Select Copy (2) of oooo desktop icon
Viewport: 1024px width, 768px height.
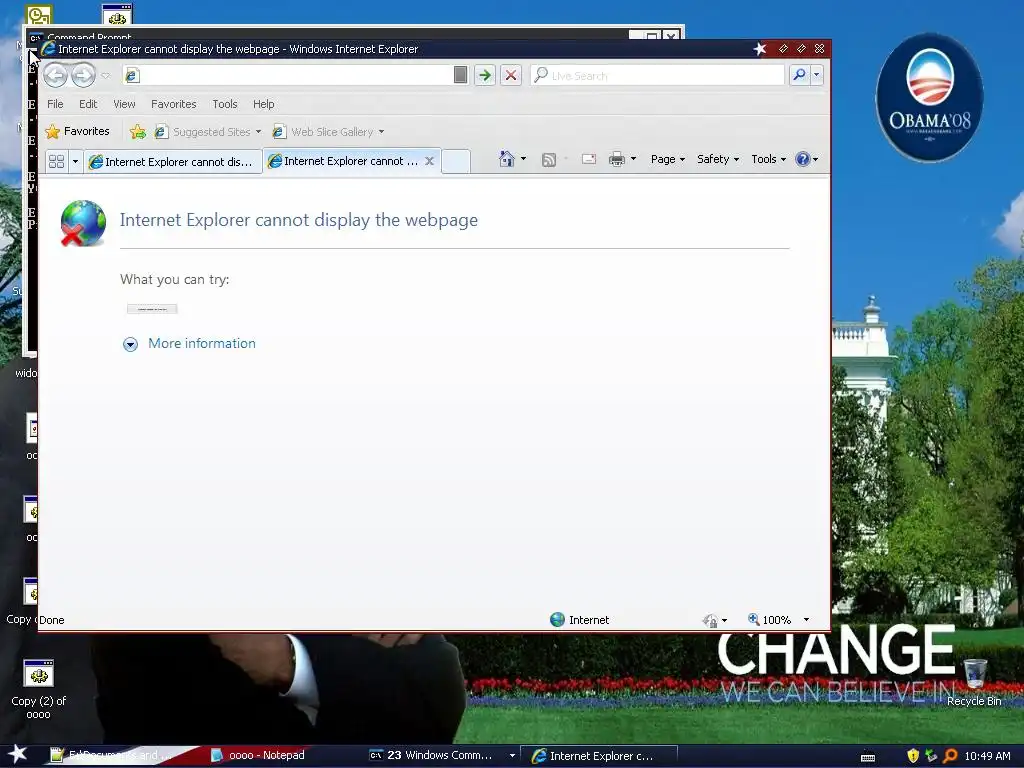point(39,689)
